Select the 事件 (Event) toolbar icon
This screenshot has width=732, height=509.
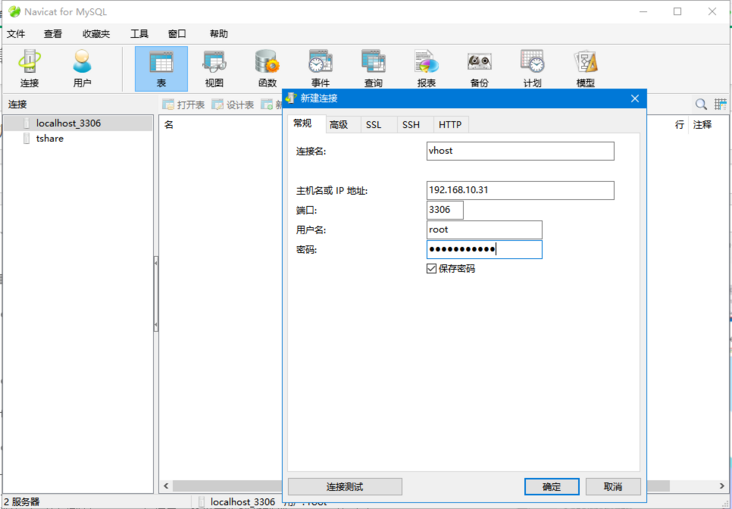tap(320, 69)
